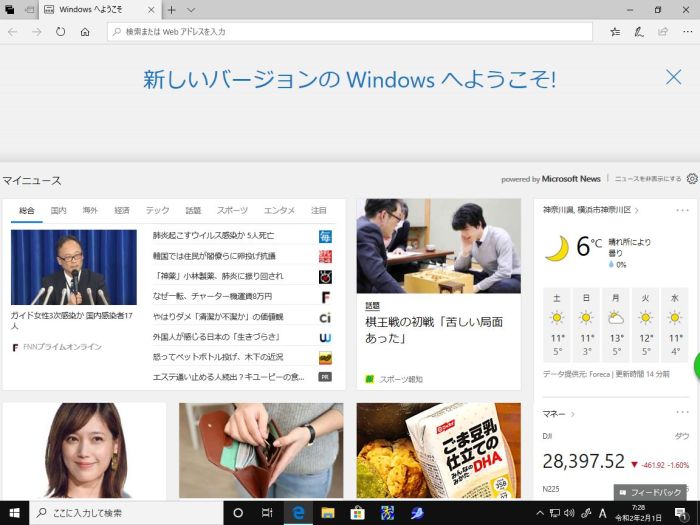Open the フィードバック button

pos(651,493)
